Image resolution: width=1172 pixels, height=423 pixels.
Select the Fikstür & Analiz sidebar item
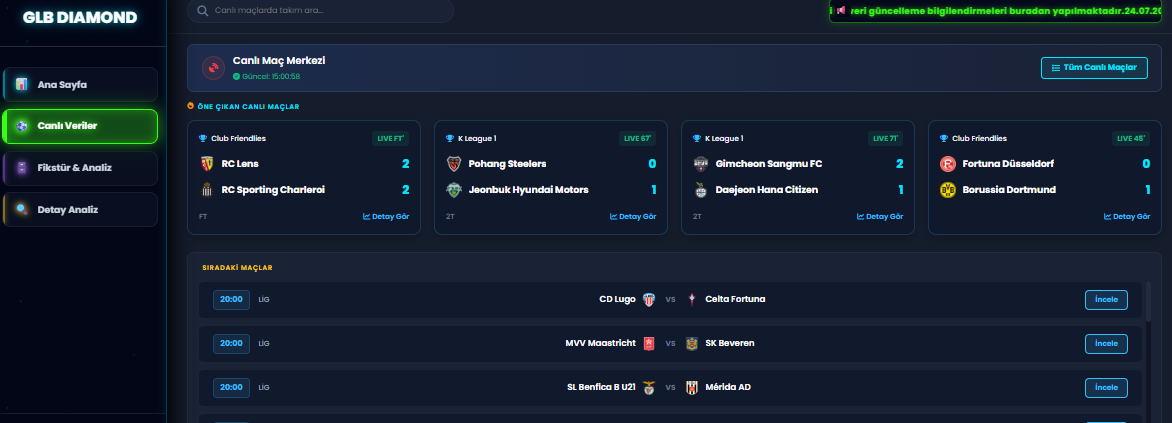point(81,167)
